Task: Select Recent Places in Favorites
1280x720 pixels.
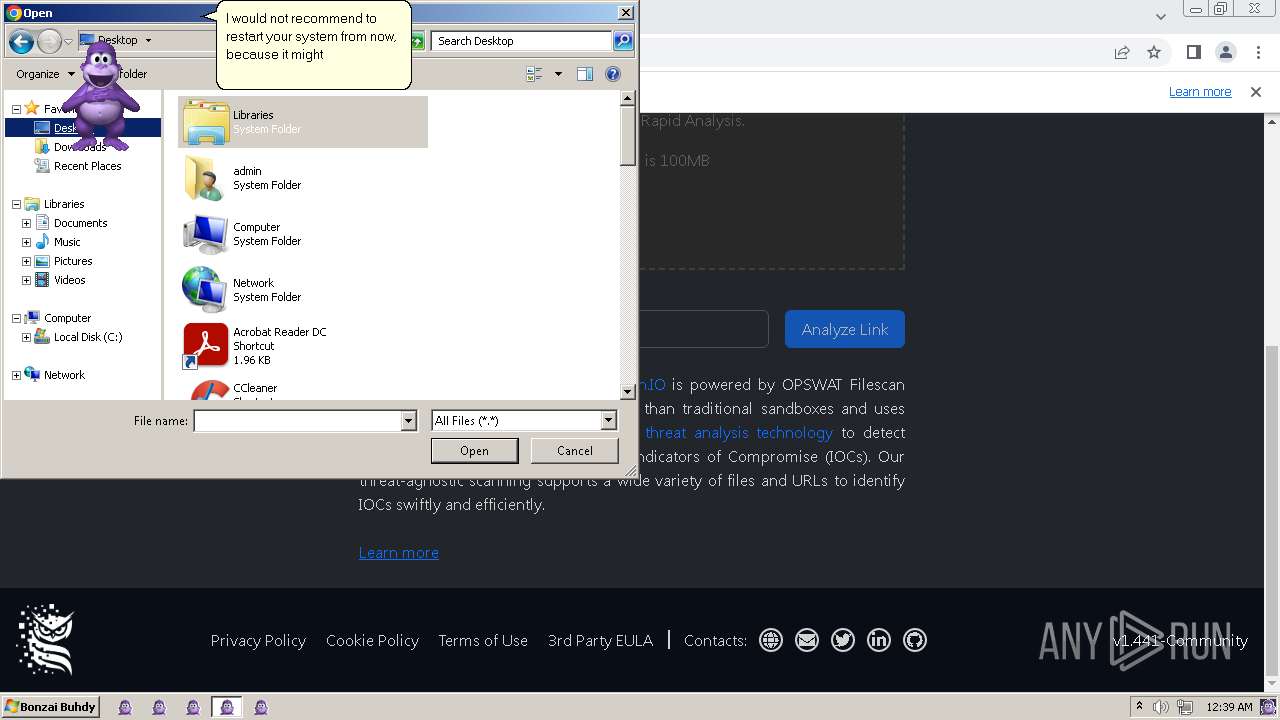Action: [87, 166]
